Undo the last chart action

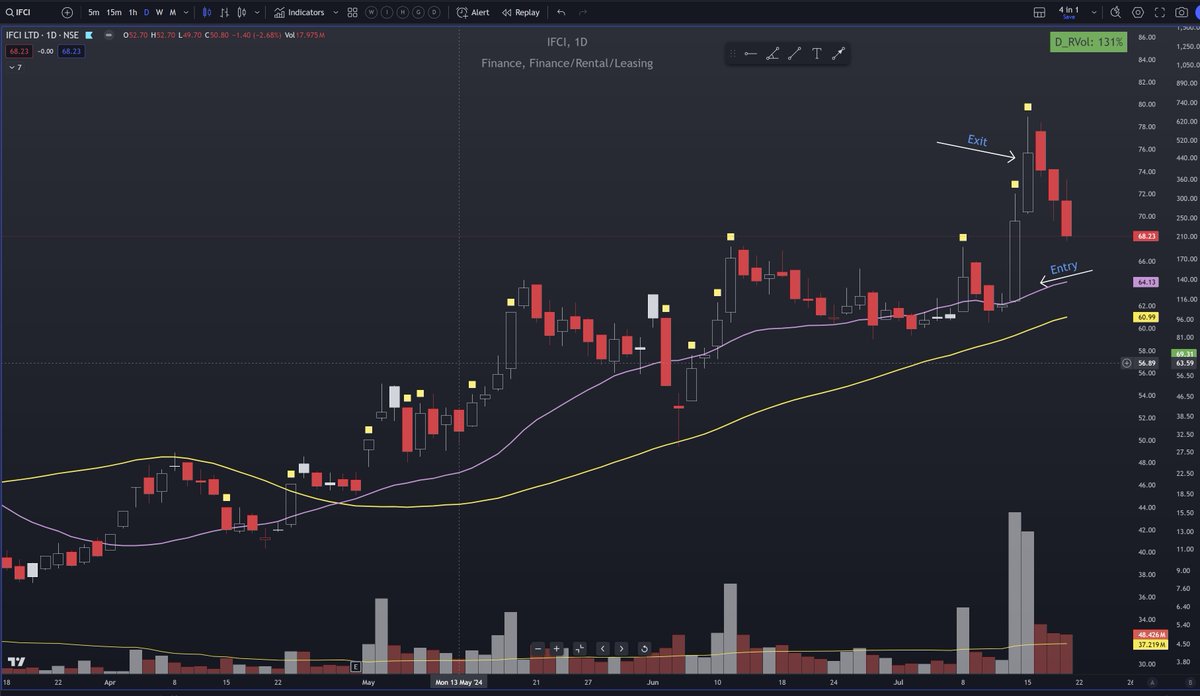tap(561, 12)
